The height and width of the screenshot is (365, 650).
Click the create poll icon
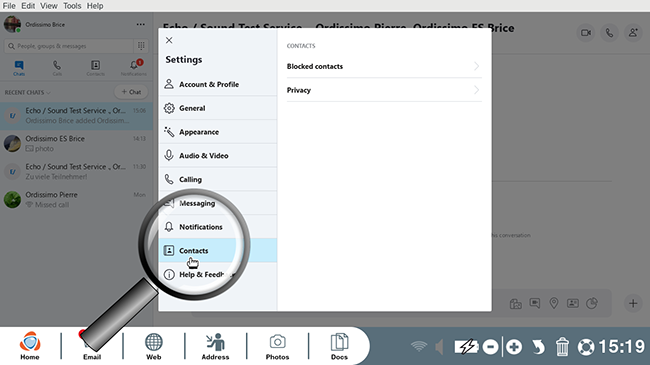(592, 304)
